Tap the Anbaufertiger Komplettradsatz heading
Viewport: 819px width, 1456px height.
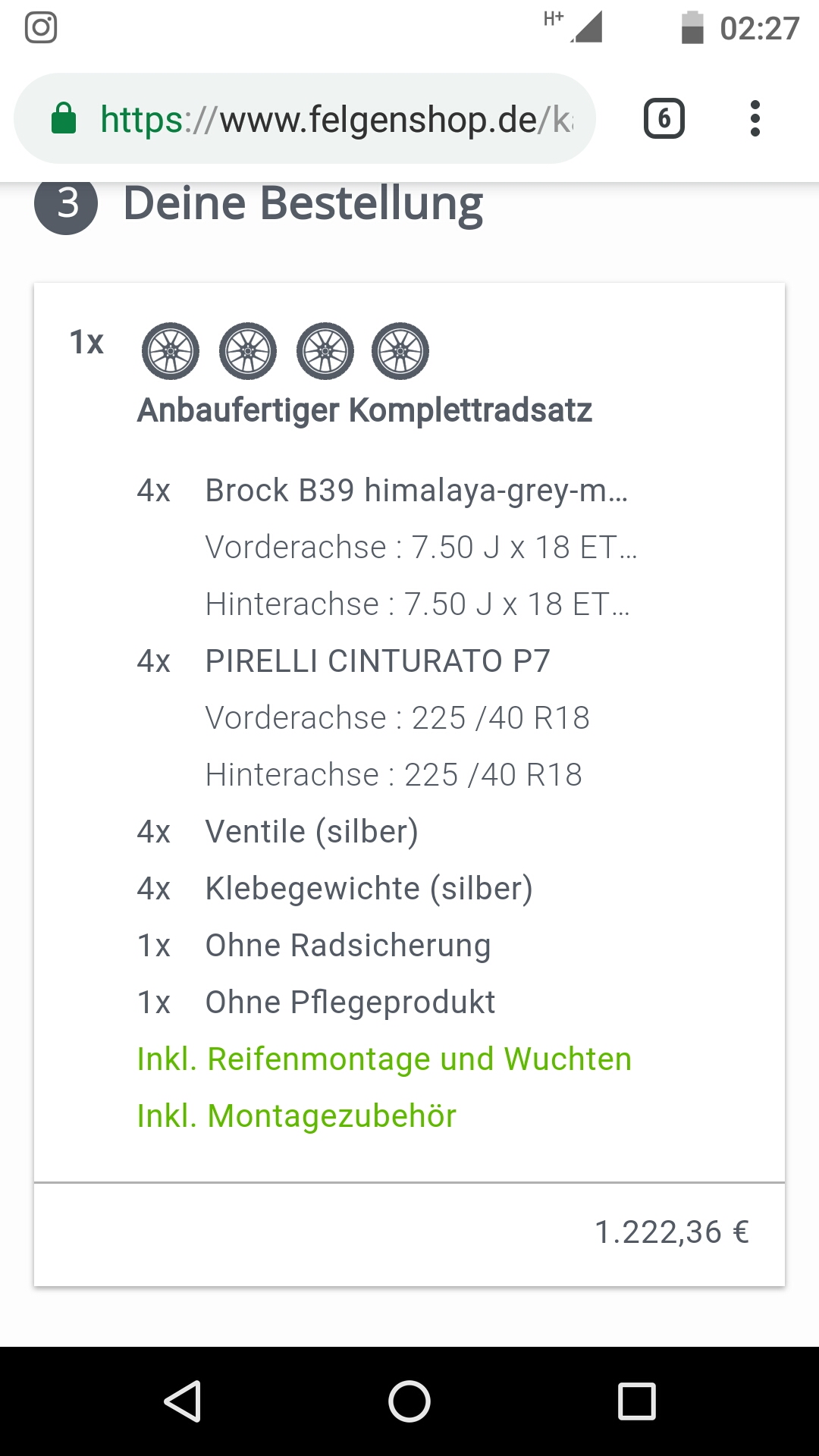coord(364,410)
